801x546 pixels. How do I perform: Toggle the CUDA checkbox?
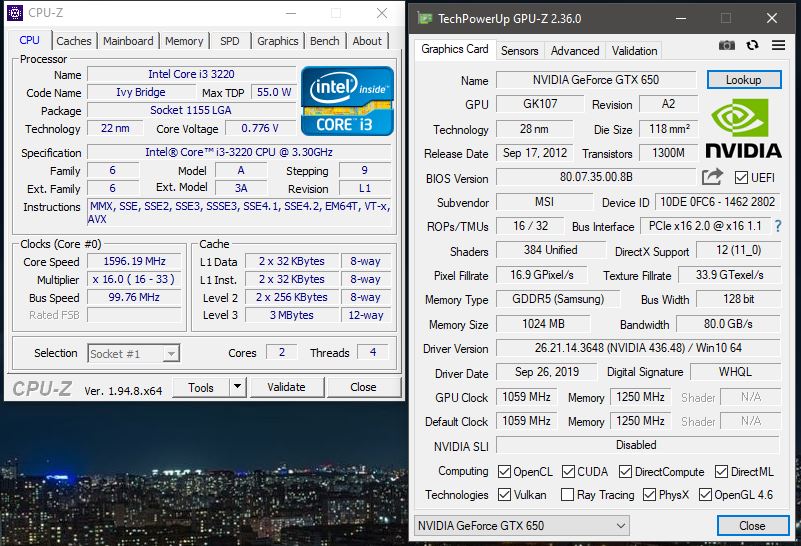pyautogui.click(x=568, y=471)
